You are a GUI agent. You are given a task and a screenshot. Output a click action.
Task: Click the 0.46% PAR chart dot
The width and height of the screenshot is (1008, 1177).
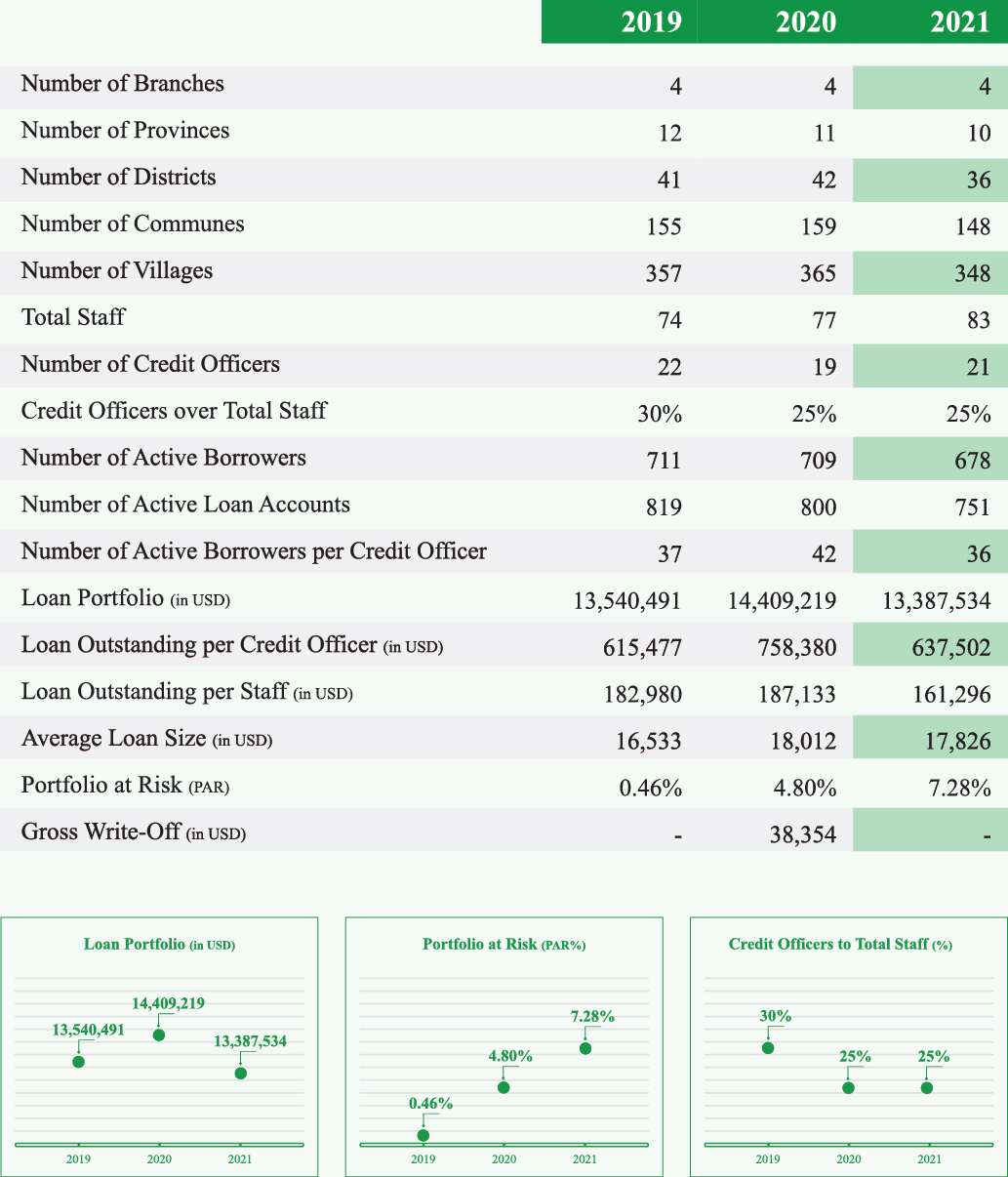tap(423, 1135)
